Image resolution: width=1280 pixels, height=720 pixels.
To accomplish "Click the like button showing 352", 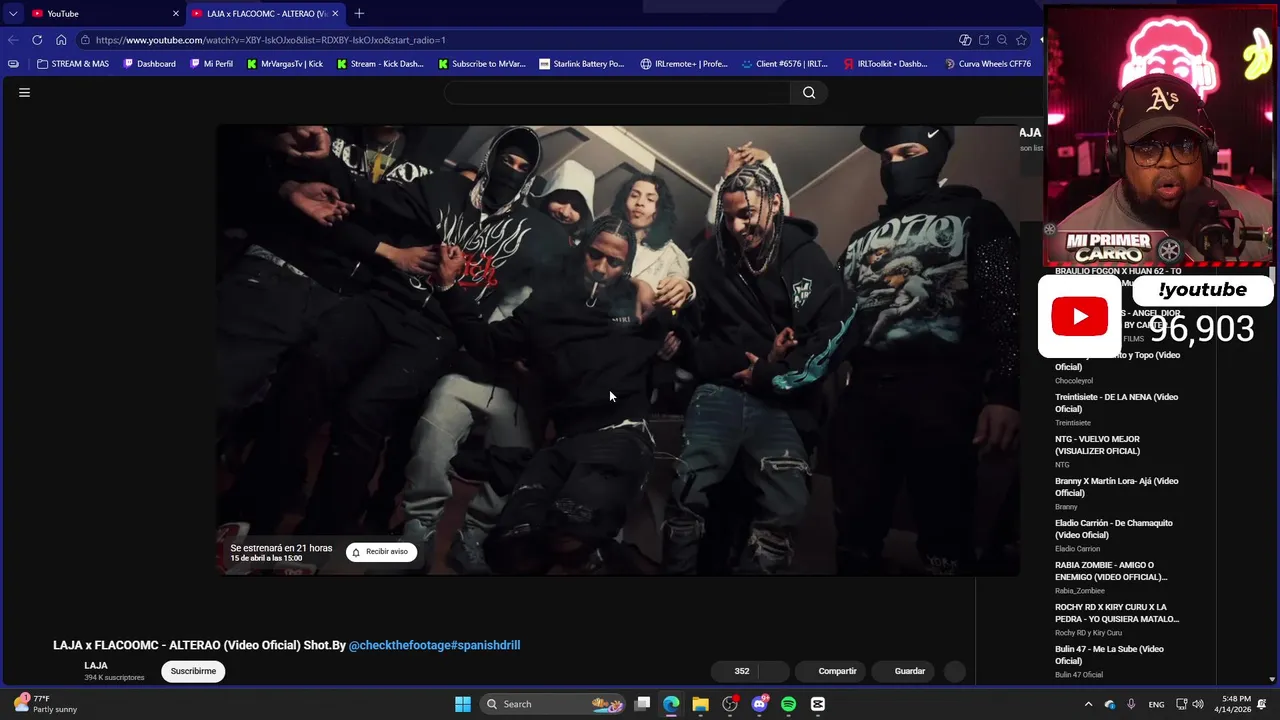I will (x=735, y=671).
